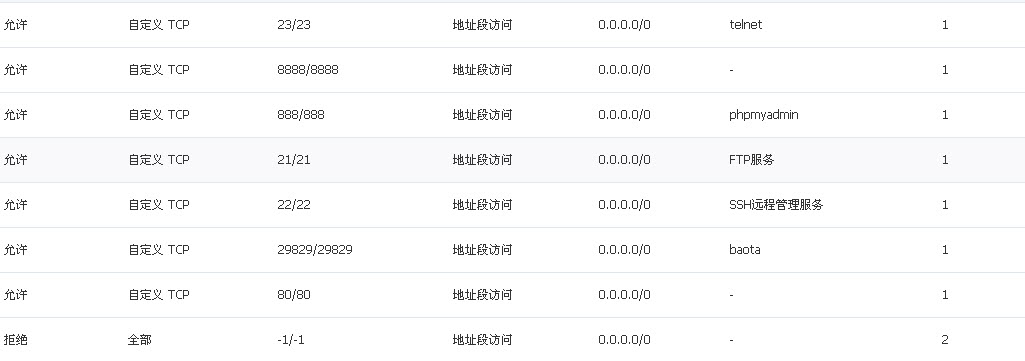This screenshot has width=1025, height=361.
Task: Click the FTP服务 rule description
Action: tap(752, 160)
